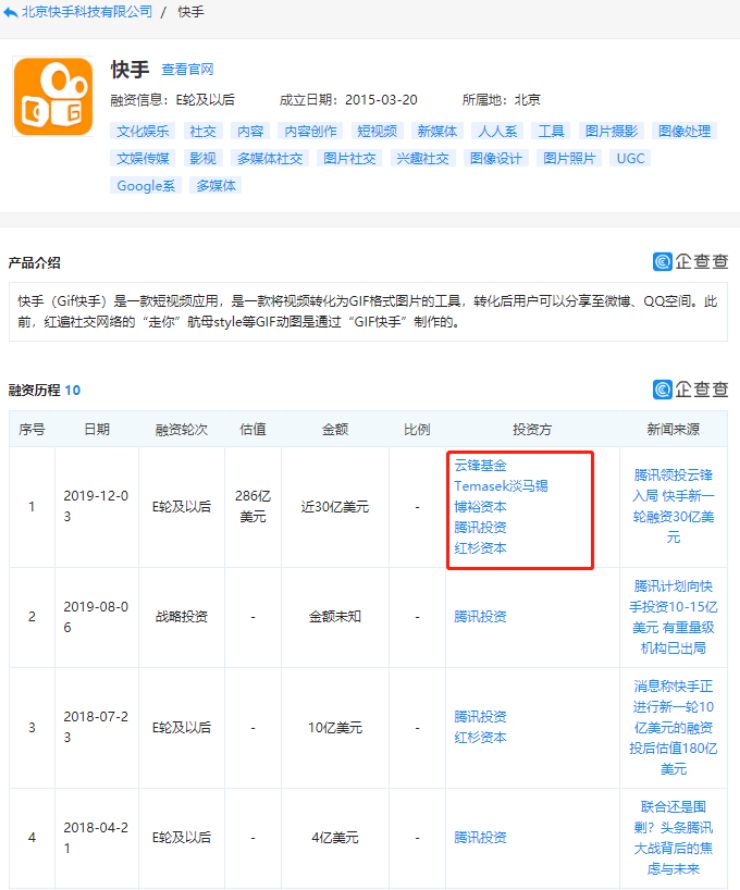The width and height of the screenshot is (740, 890).
Task: Click the 10亿美元 amount cell
Action: (x=335, y=728)
